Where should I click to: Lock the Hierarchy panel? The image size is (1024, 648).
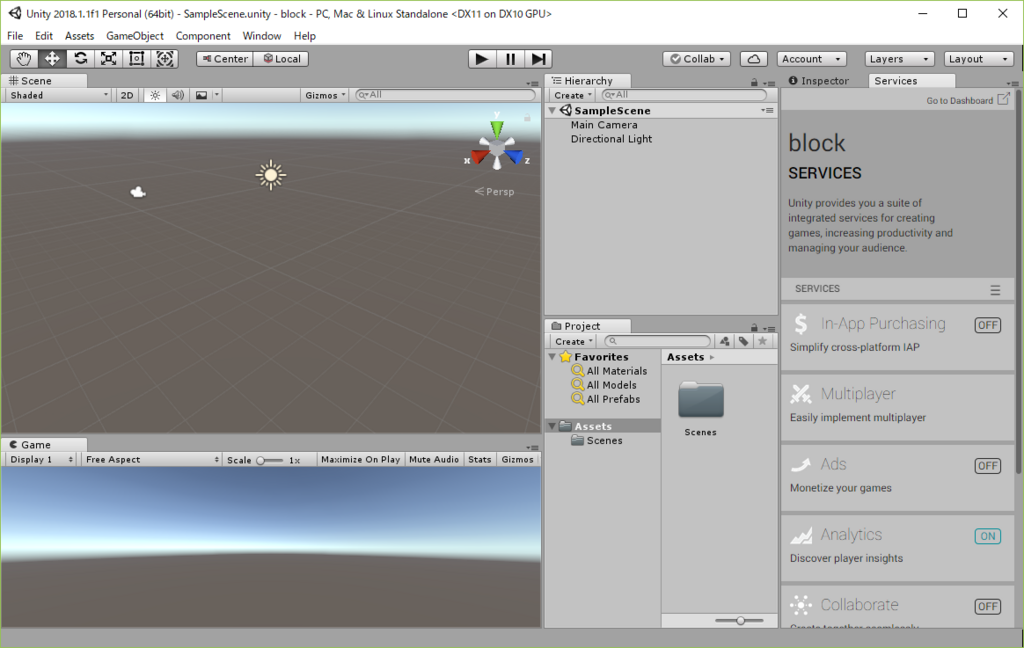(754, 82)
